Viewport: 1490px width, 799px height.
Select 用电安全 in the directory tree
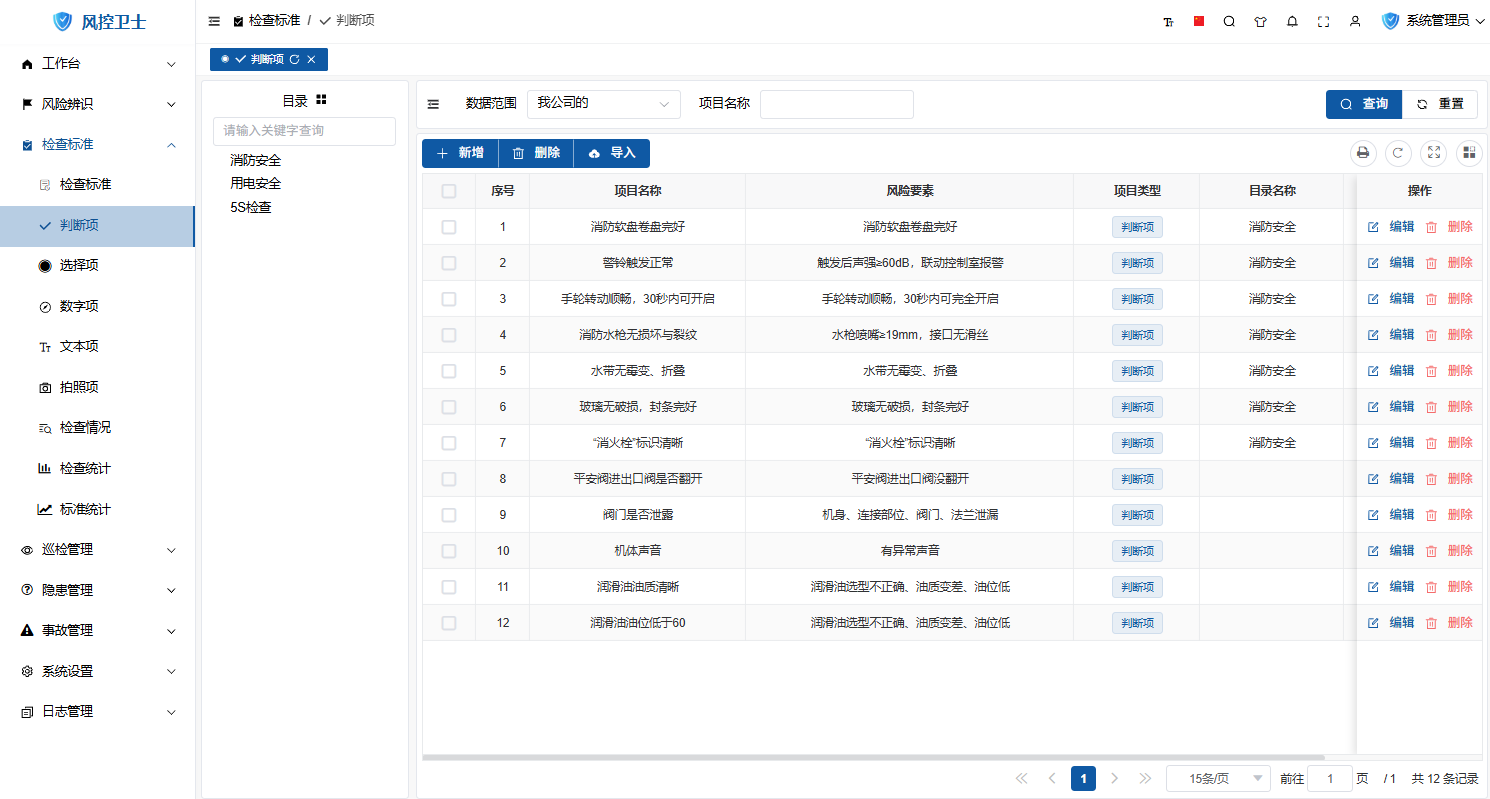(256, 184)
